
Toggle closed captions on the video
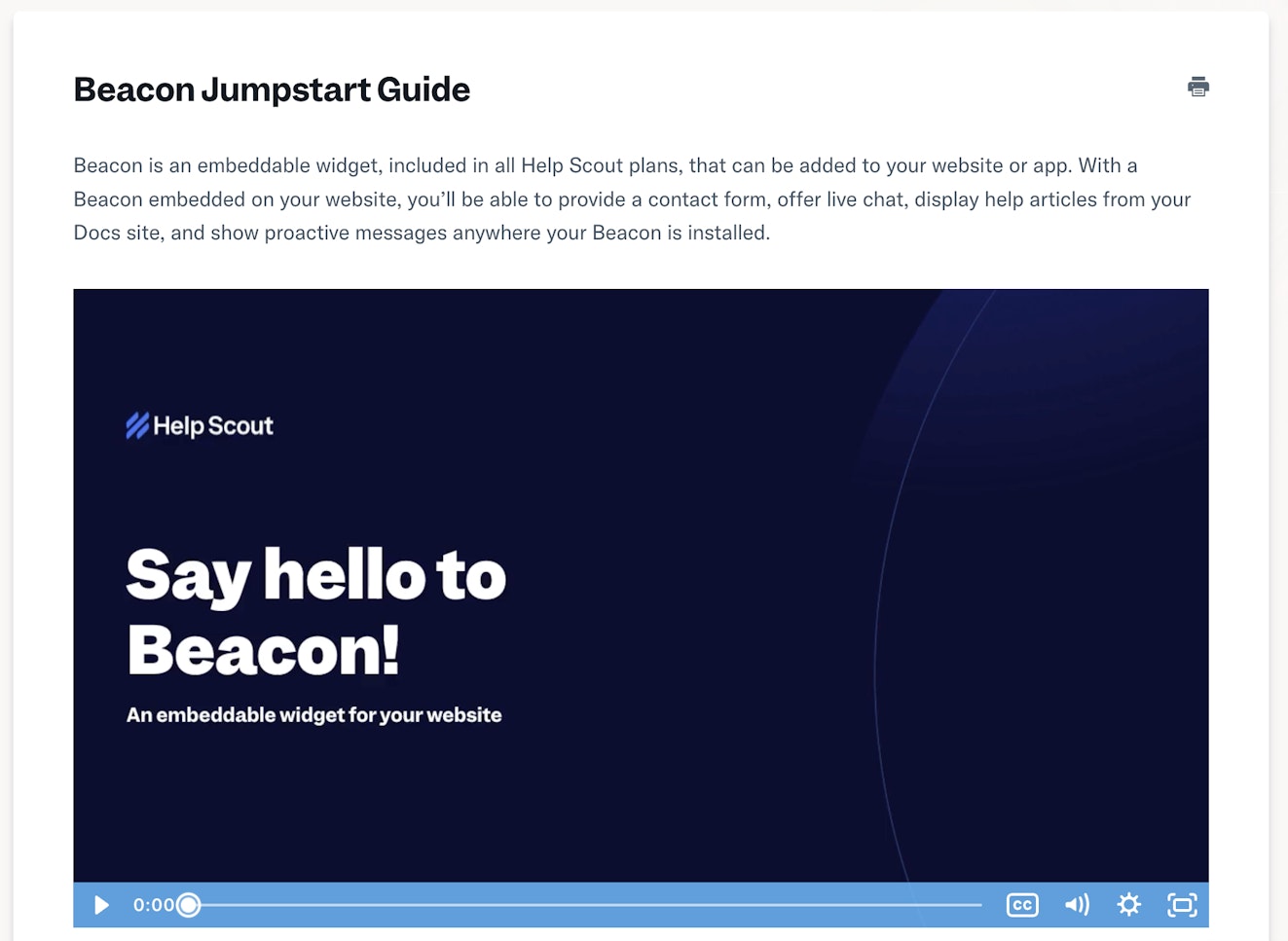(1021, 905)
